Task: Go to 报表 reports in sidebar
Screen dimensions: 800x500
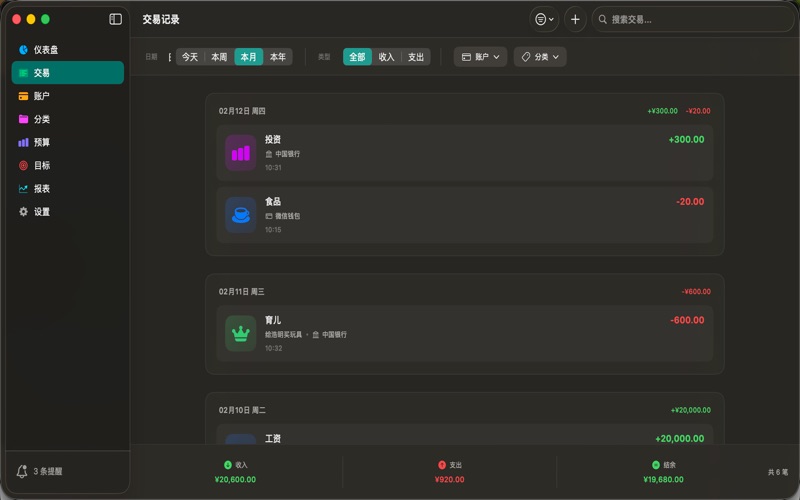Action: 41,189
